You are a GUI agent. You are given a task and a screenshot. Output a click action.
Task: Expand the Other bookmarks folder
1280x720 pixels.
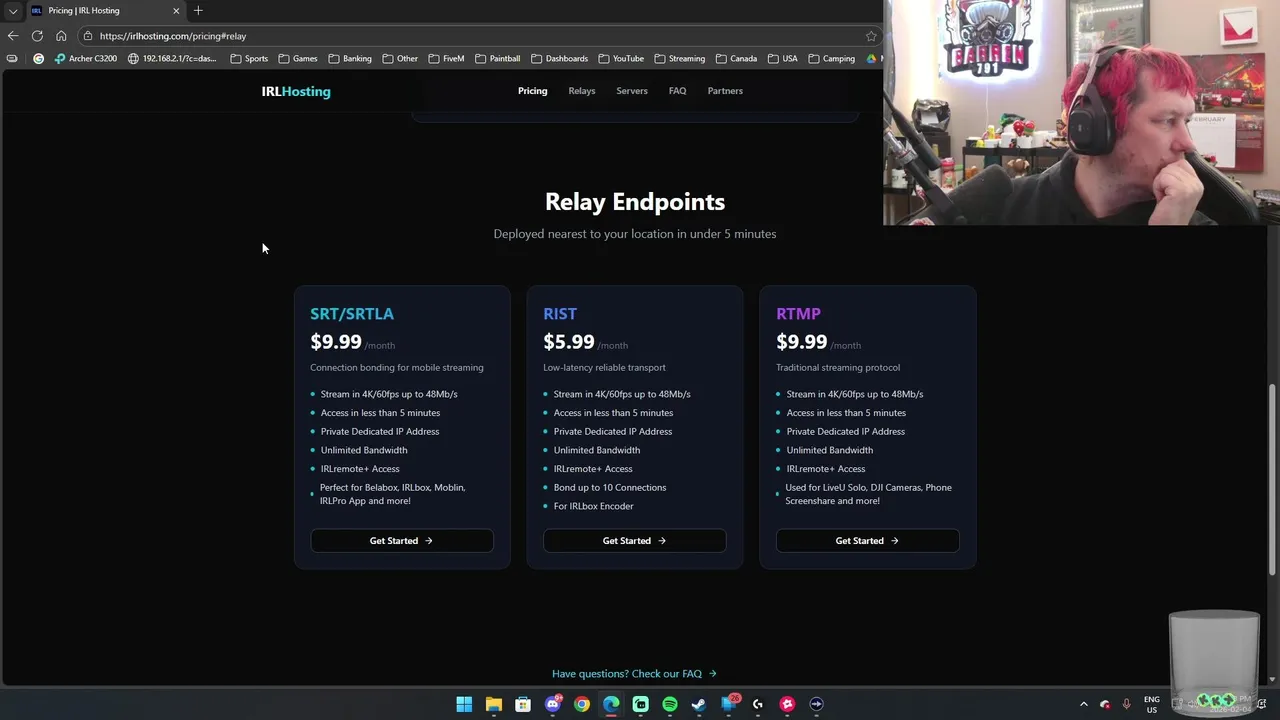tap(400, 58)
